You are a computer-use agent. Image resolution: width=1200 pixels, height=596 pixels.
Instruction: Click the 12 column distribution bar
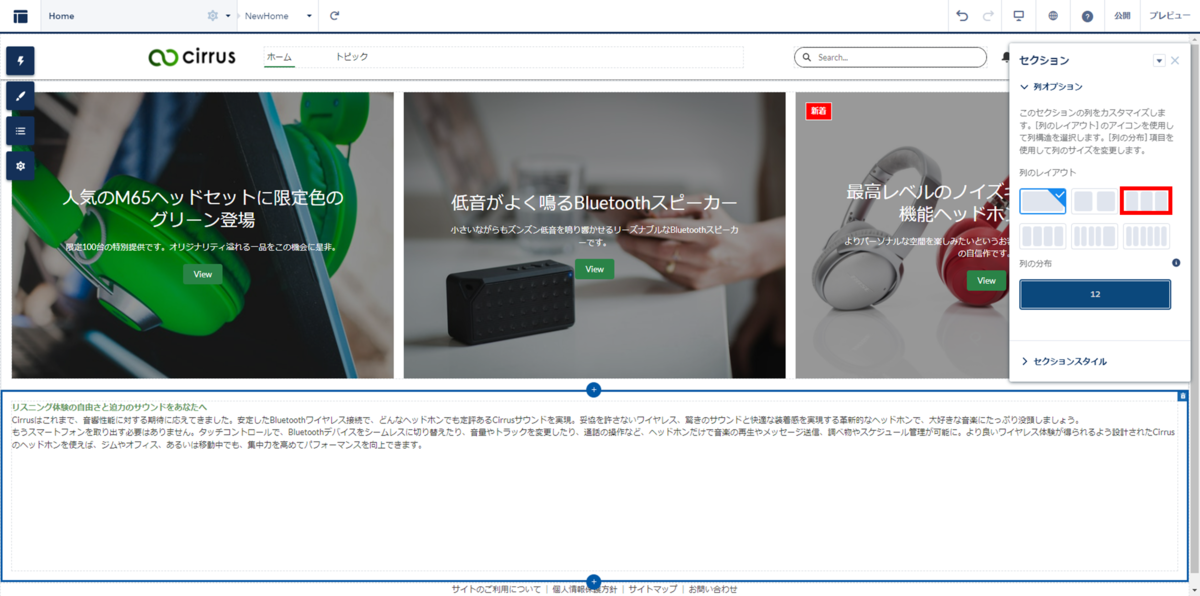click(x=1095, y=294)
